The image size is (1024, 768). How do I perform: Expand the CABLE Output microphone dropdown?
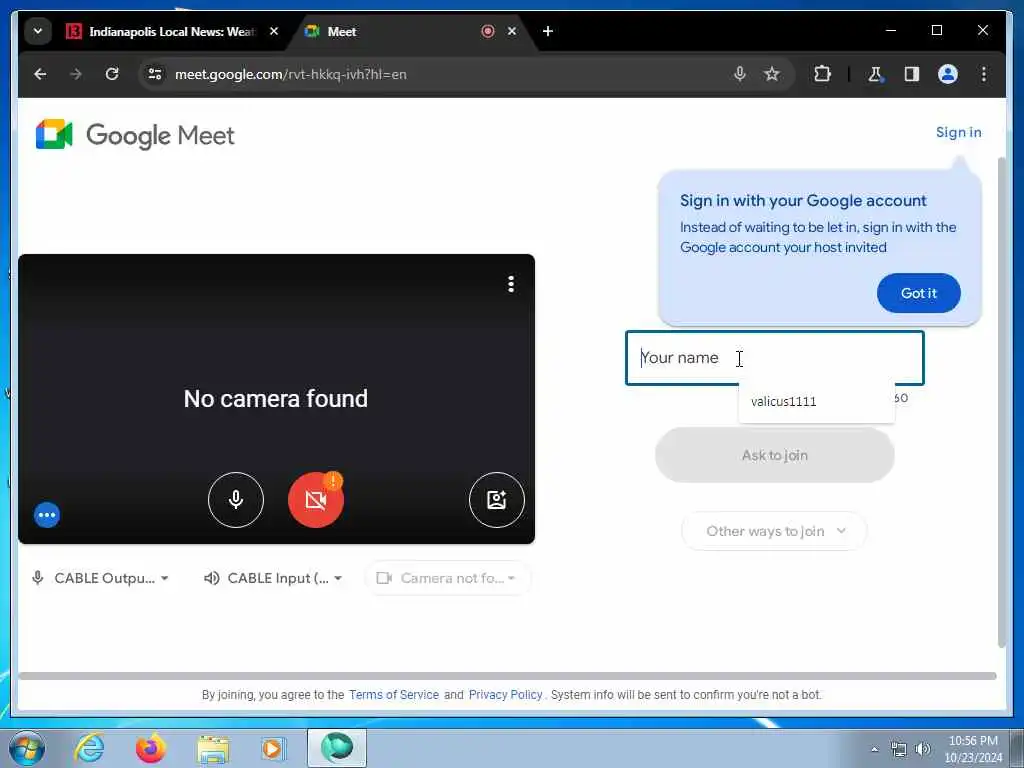pyautogui.click(x=101, y=578)
